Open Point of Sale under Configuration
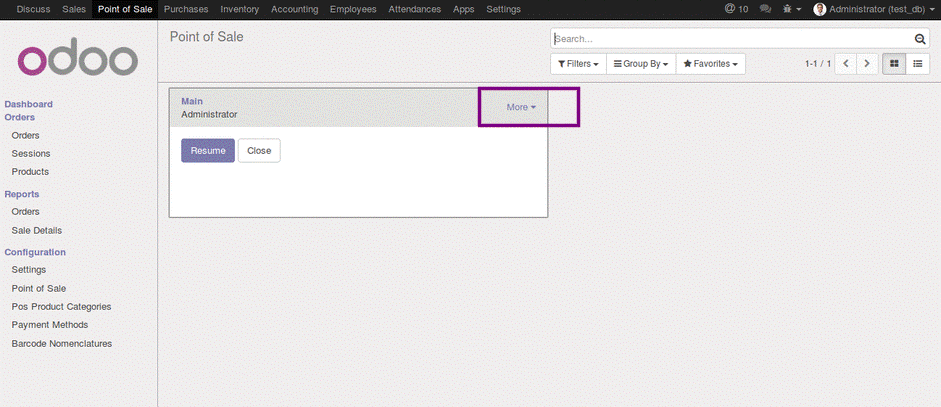 pyautogui.click(x=39, y=288)
